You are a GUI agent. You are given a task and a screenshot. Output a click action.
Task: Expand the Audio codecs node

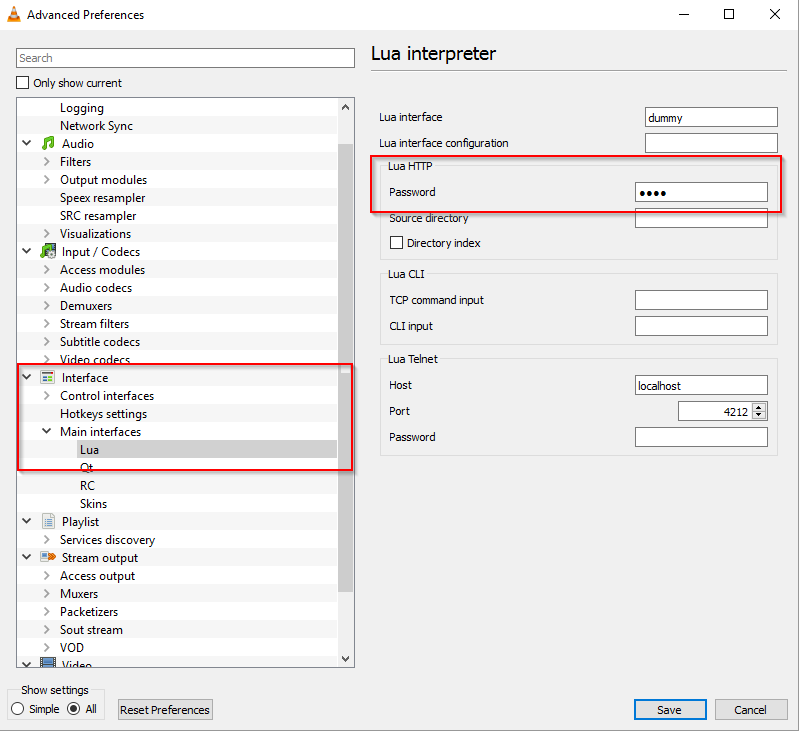click(x=46, y=287)
